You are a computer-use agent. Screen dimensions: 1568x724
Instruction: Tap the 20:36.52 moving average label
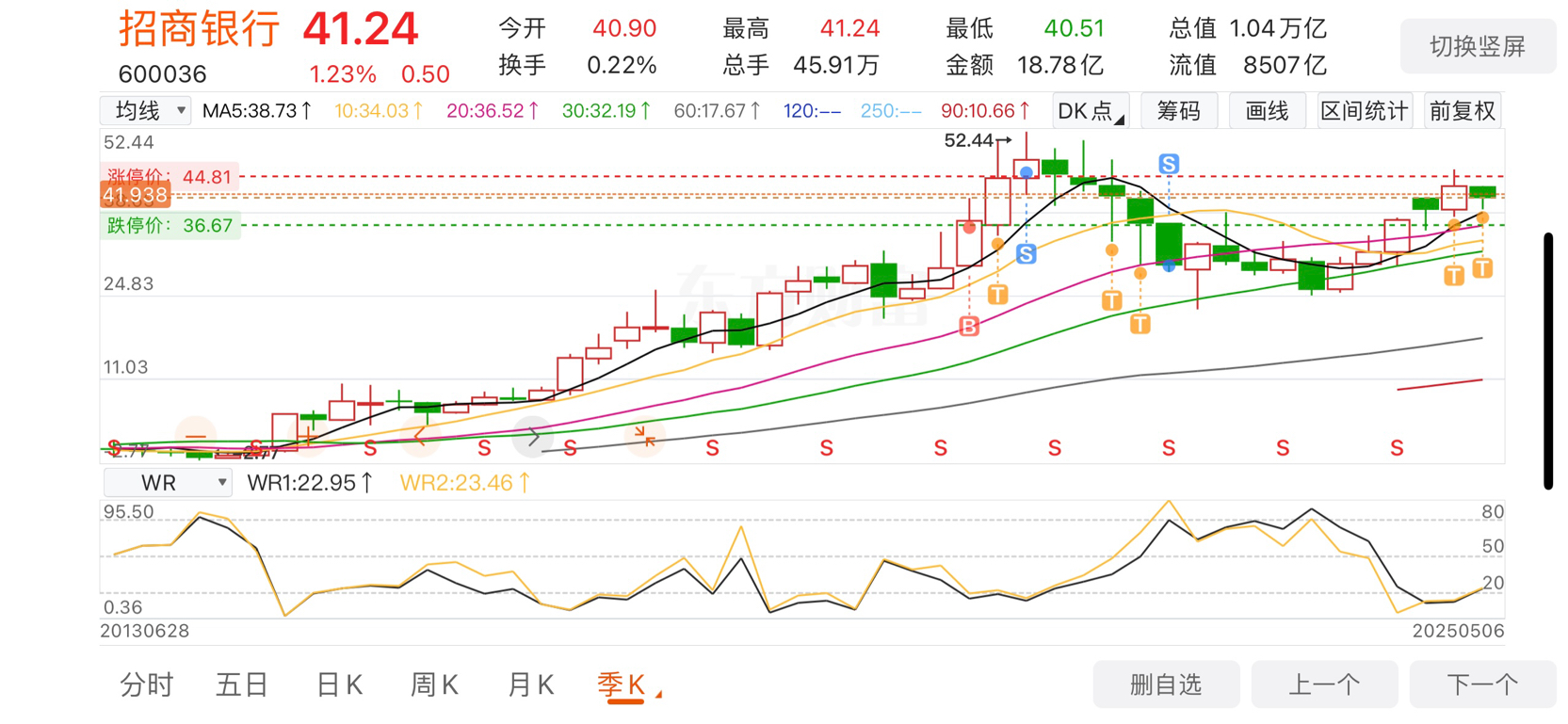[x=493, y=111]
